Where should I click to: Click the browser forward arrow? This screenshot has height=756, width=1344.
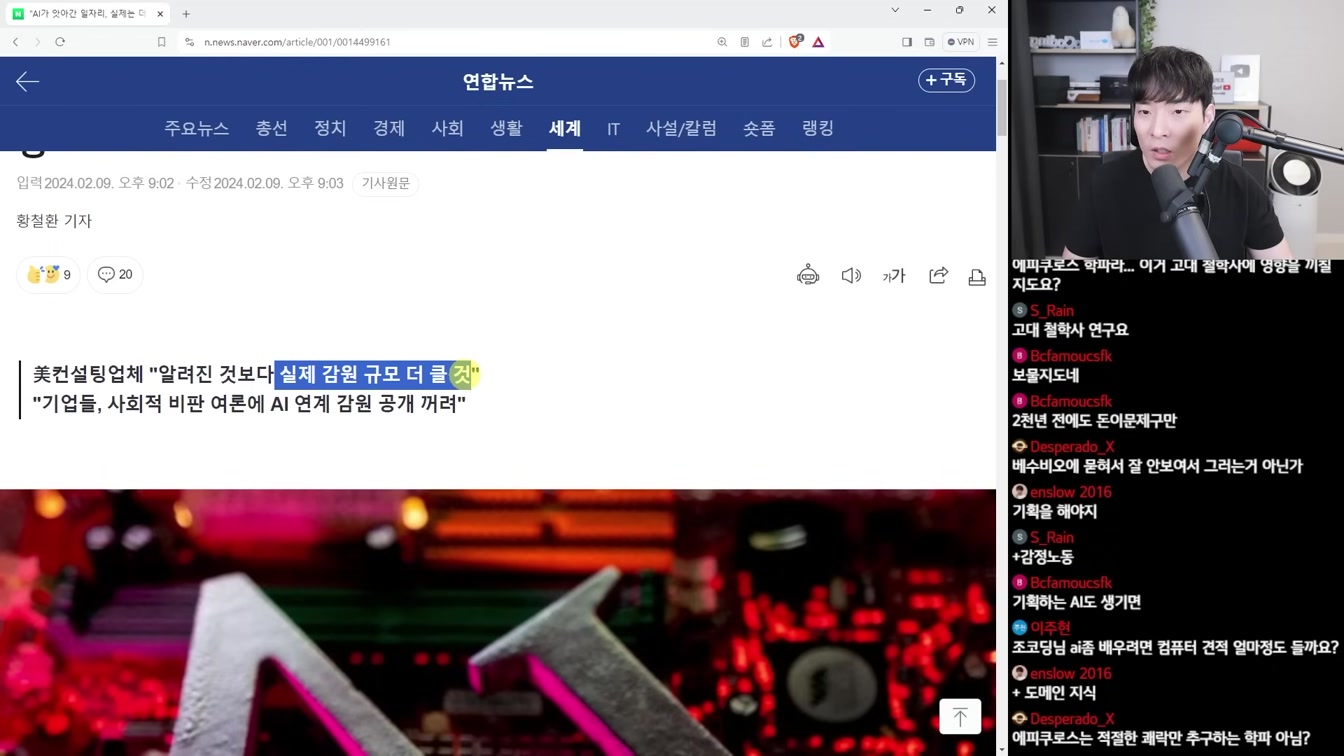coord(37,42)
